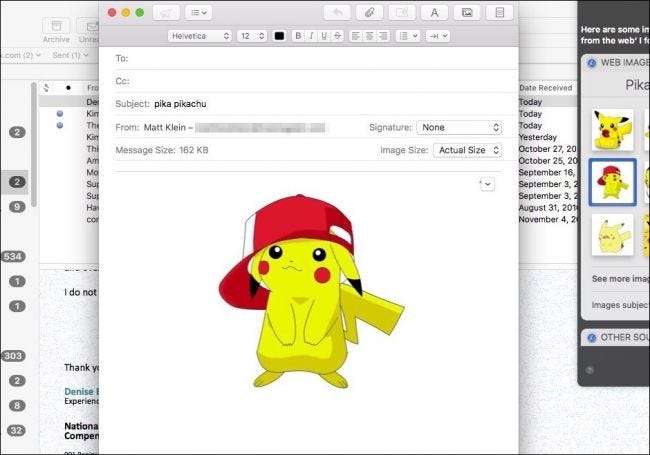
Task: Select the November 4 message row
Action: click(547, 219)
